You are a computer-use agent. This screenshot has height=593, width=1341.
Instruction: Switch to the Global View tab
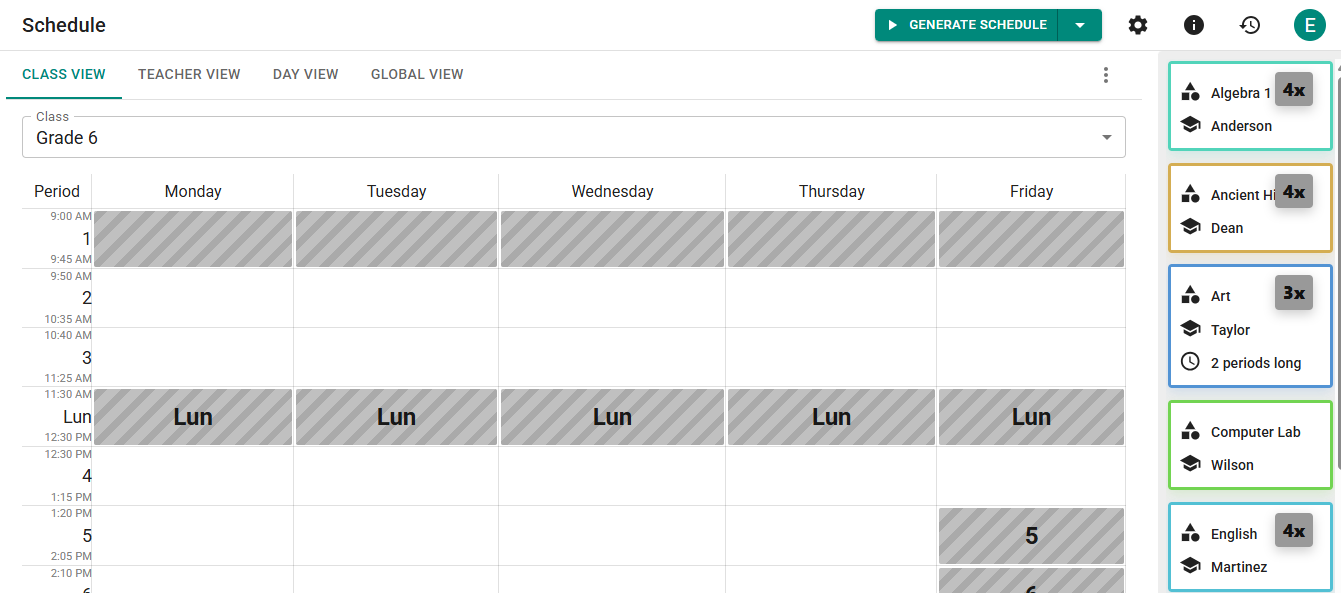coord(417,74)
